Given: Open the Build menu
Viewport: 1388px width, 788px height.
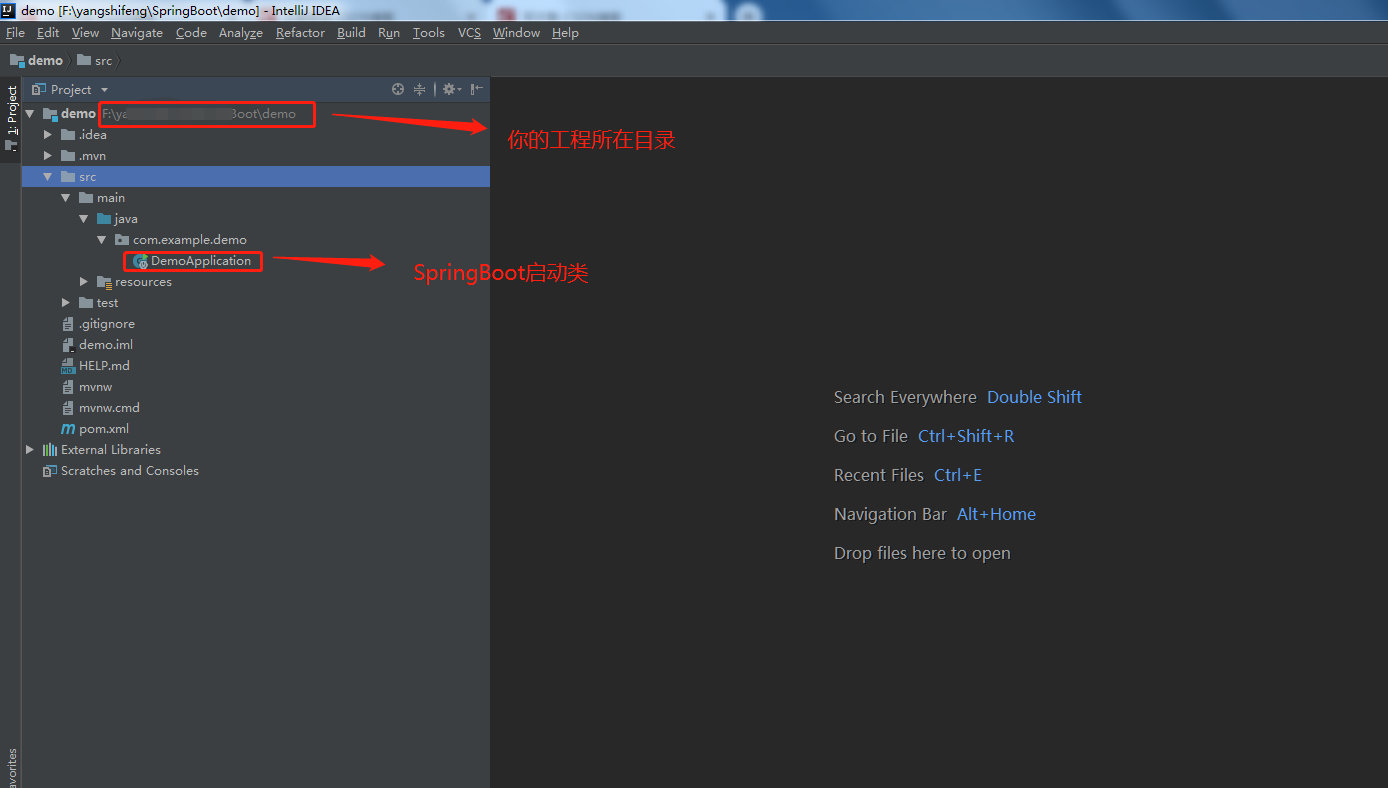Looking at the screenshot, I should pos(351,33).
